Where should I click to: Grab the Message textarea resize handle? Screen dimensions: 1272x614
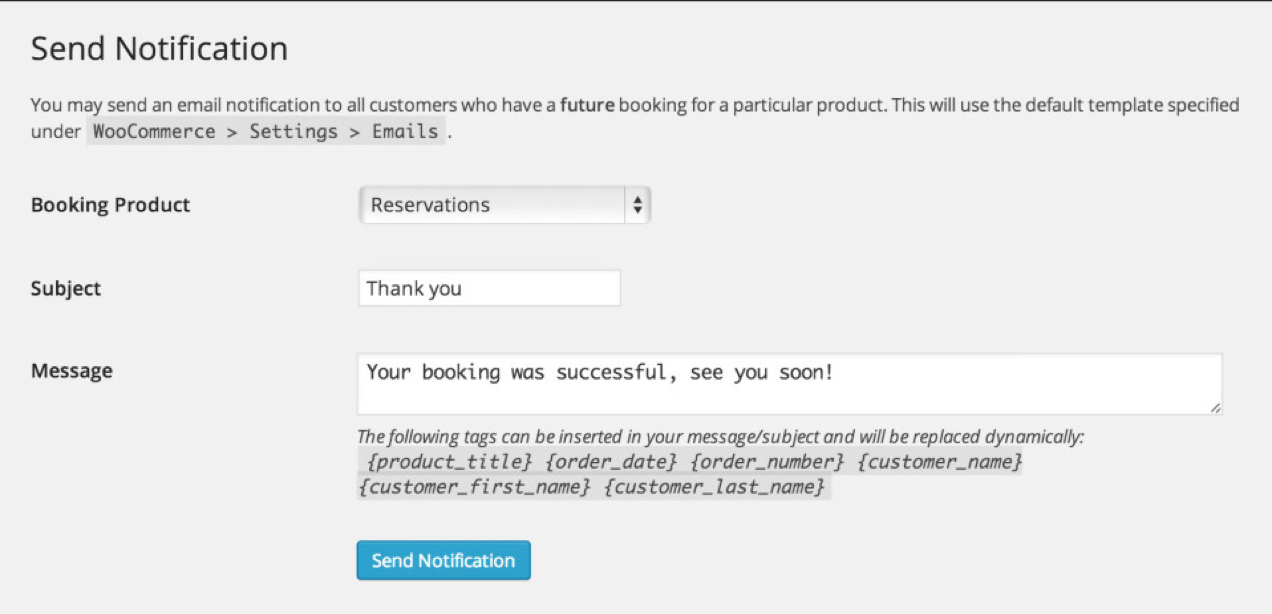pos(1215,408)
